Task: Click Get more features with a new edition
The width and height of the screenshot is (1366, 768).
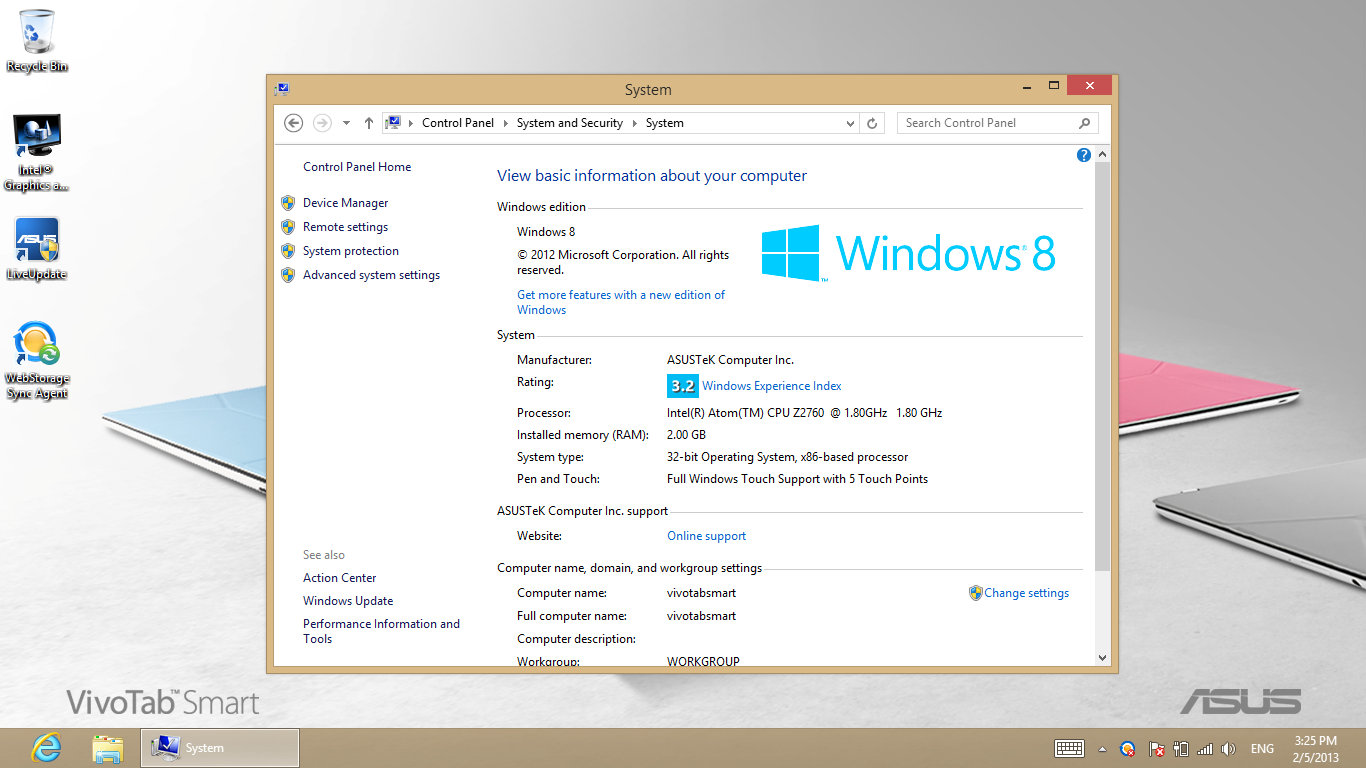Action: pos(621,302)
